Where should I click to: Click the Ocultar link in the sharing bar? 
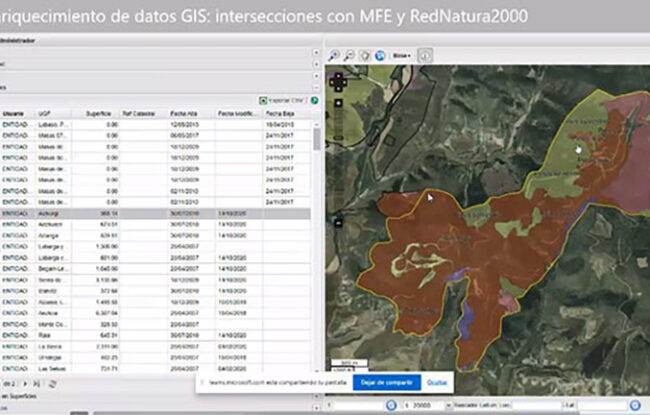coord(437,383)
